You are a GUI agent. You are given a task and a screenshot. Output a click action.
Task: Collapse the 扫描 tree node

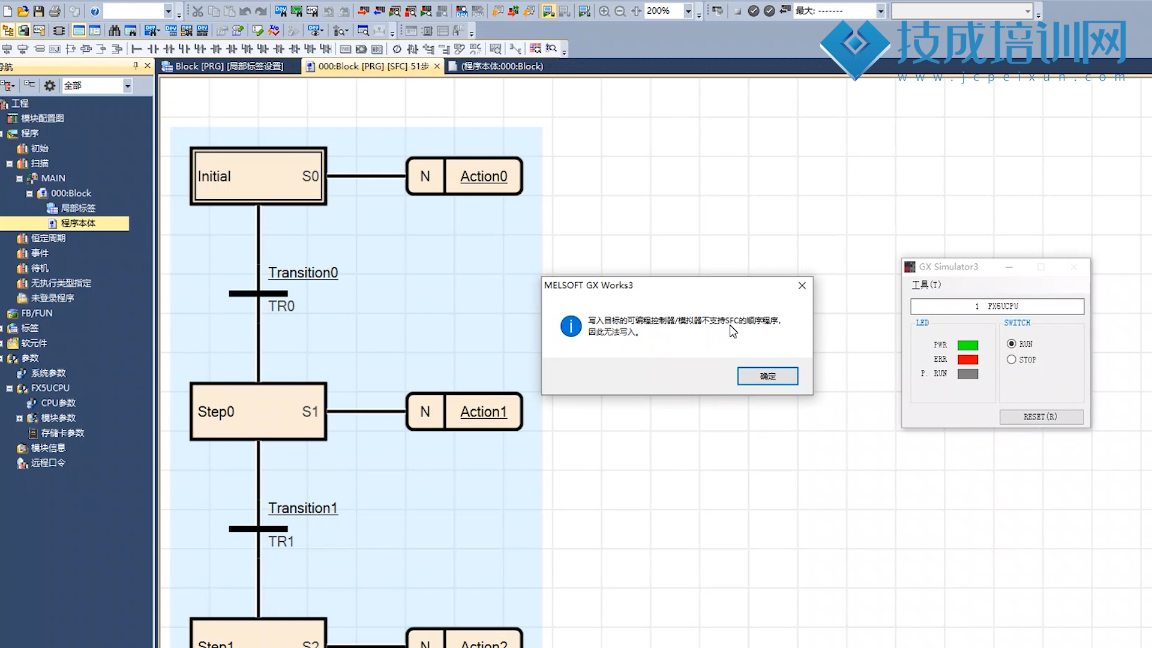(10, 163)
